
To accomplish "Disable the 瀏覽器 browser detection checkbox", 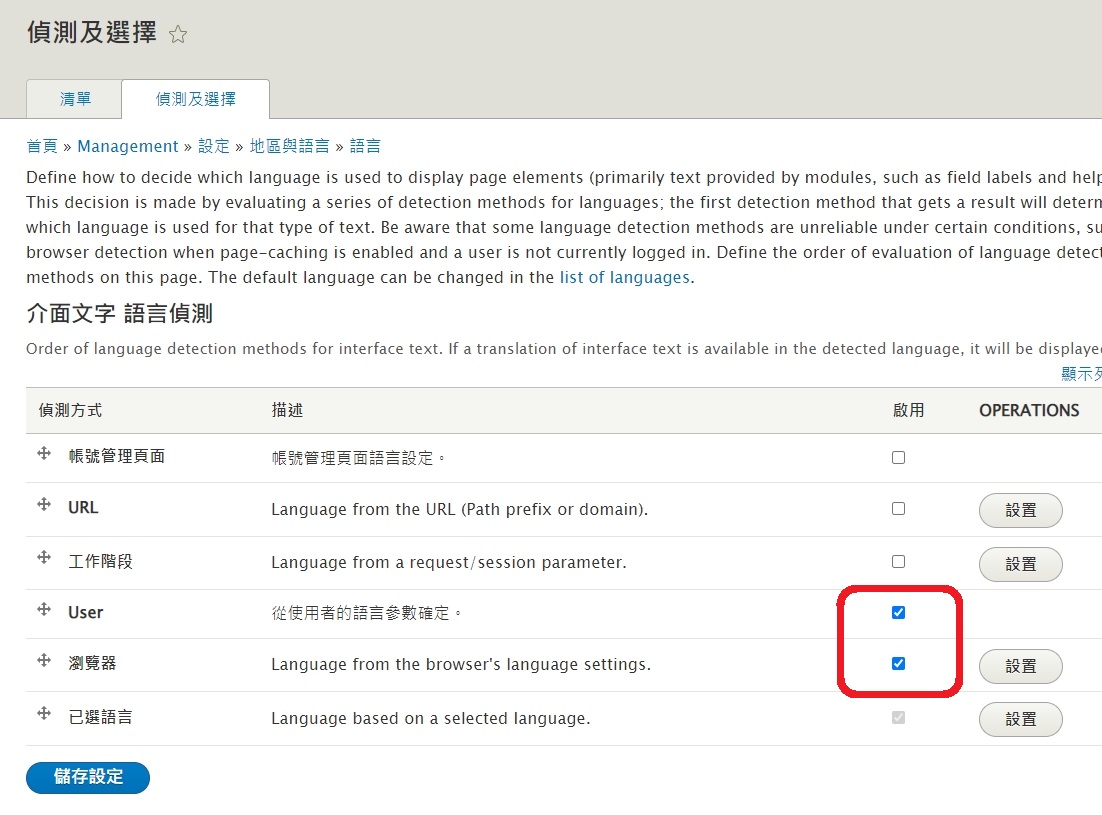I will [x=898, y=664].
